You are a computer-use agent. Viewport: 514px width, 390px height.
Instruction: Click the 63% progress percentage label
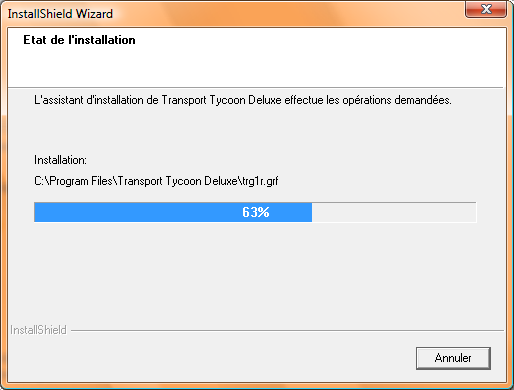(256, 212)
